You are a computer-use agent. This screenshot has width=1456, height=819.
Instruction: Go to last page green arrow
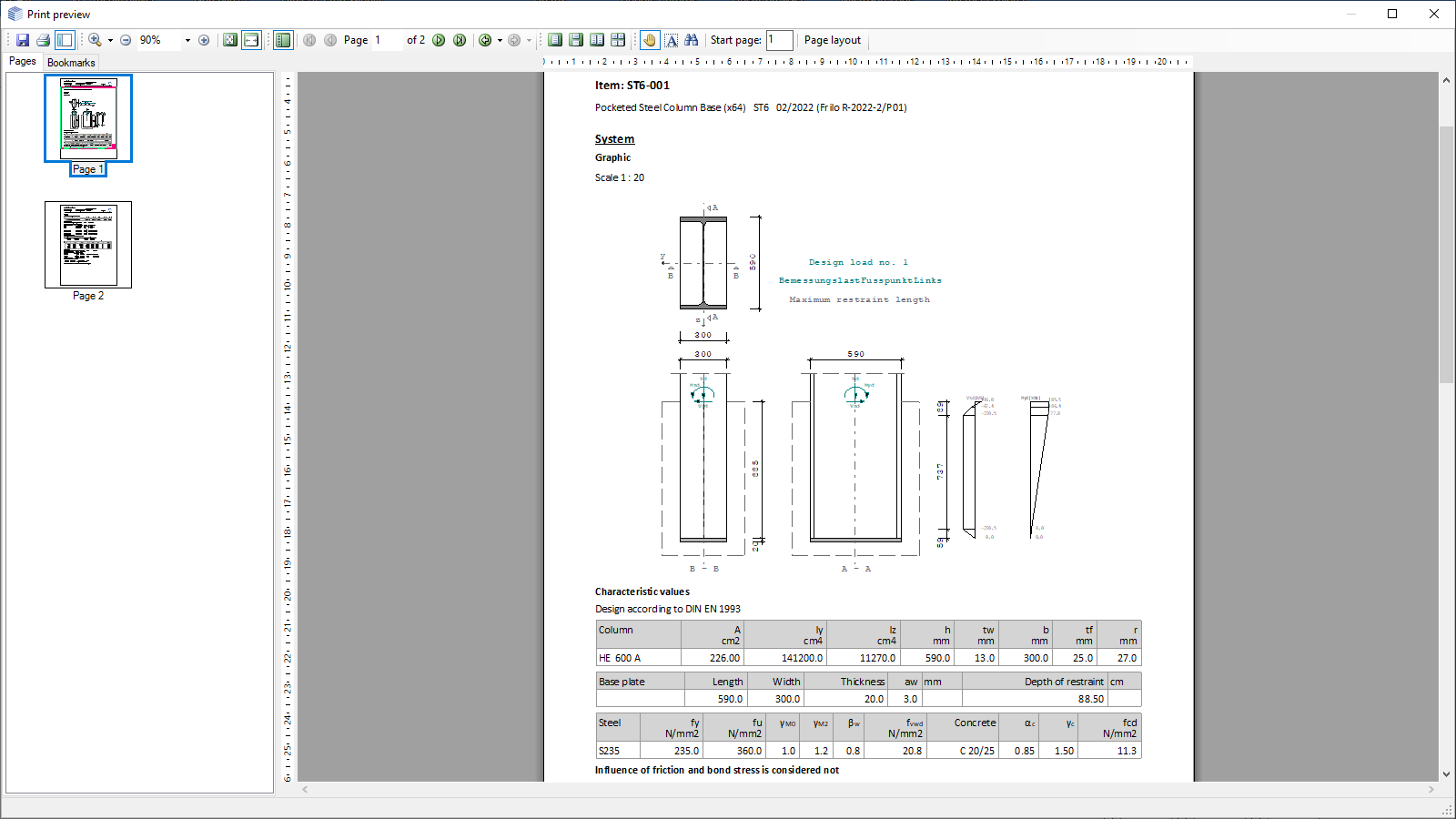pyautogui.click(x=460, y=40)
